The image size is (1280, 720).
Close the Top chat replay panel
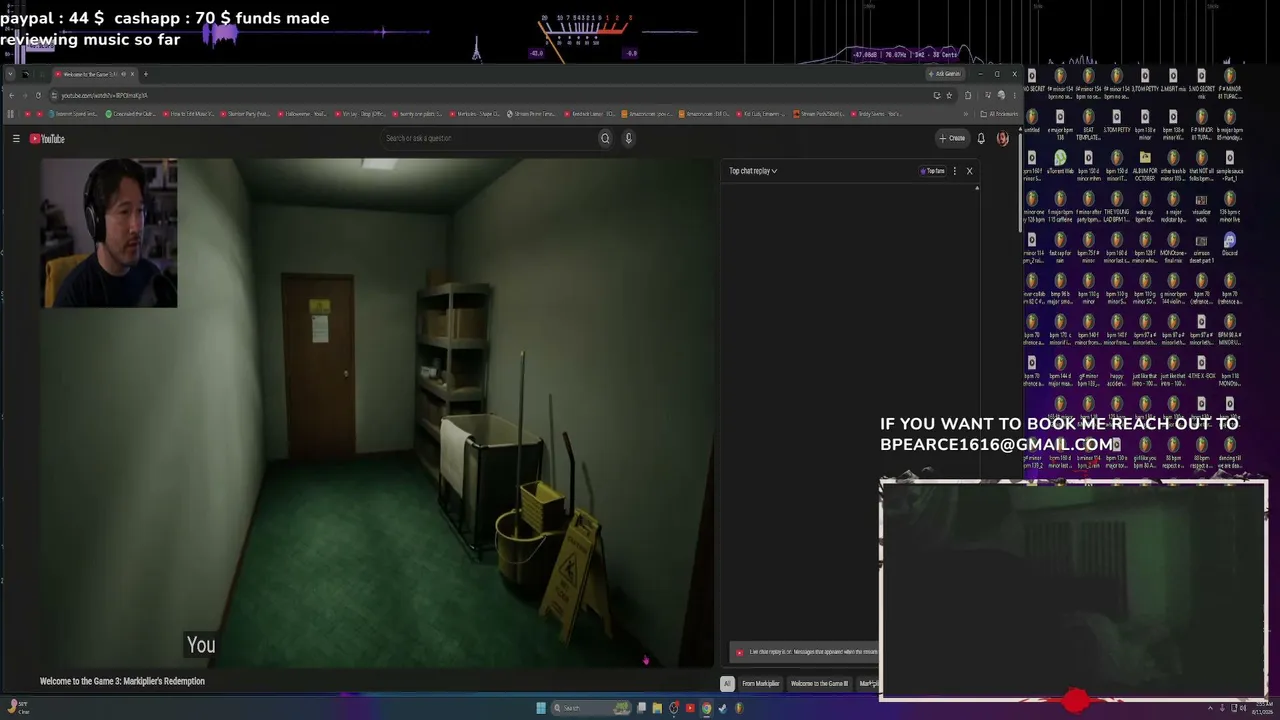969,171
